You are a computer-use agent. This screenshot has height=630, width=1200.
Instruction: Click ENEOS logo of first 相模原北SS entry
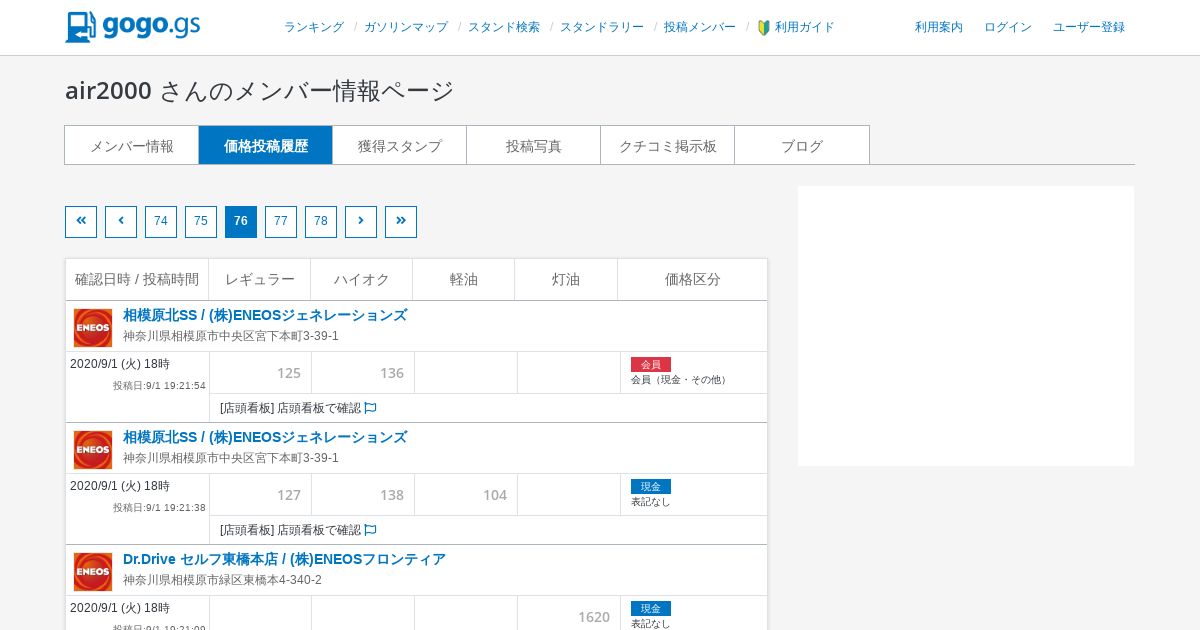pos(93,328)
